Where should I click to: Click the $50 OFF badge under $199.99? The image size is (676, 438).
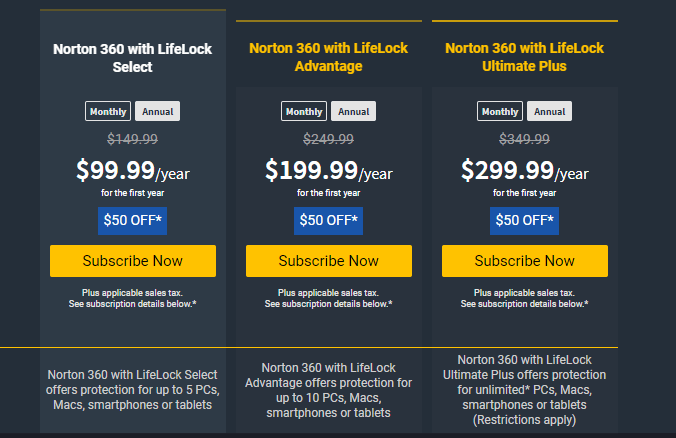[x=329, y=220]
